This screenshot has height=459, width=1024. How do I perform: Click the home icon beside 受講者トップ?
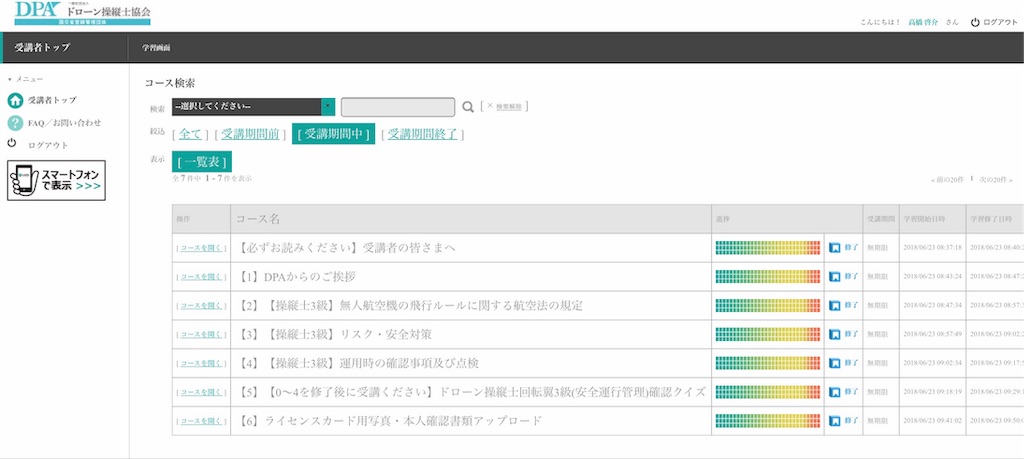pos(16,101)
